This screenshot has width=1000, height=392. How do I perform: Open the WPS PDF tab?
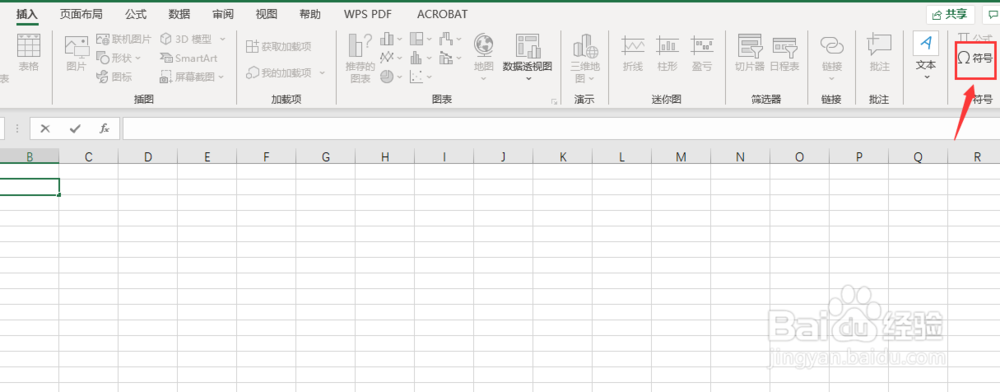click(x=368, y=14)
